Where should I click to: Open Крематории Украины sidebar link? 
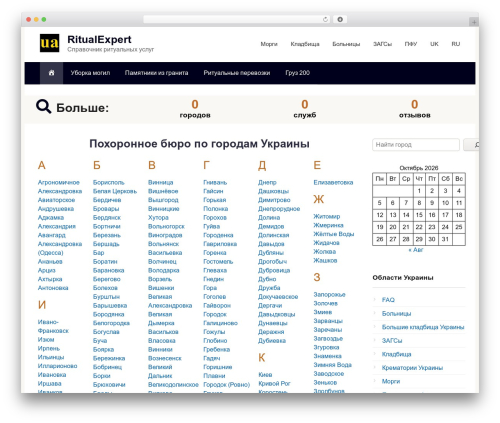coord(412,368)
